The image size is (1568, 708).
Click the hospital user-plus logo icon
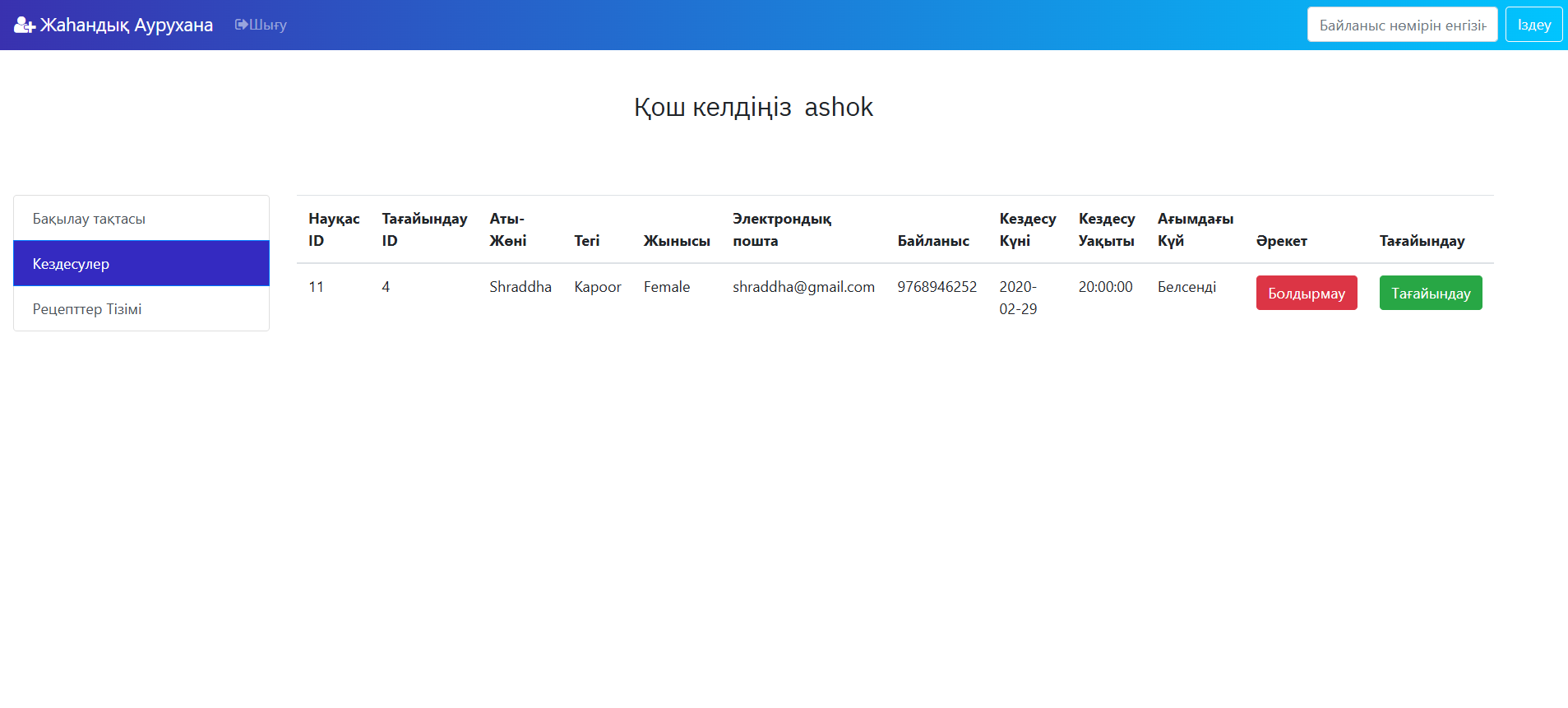pyautogui.click(x=25, y=25)
